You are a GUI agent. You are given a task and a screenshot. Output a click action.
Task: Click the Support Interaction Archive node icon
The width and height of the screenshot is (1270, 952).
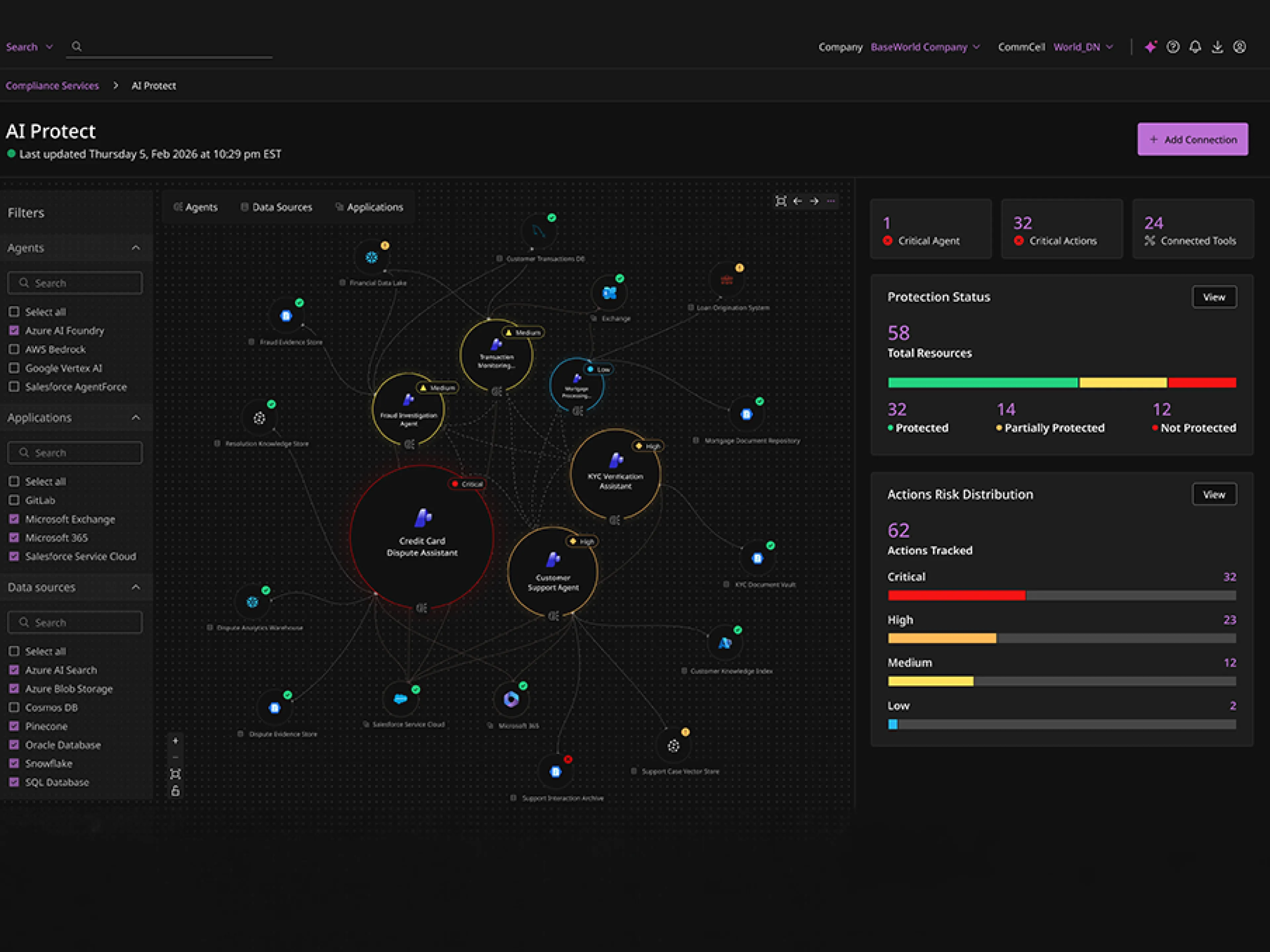[555, 772]
